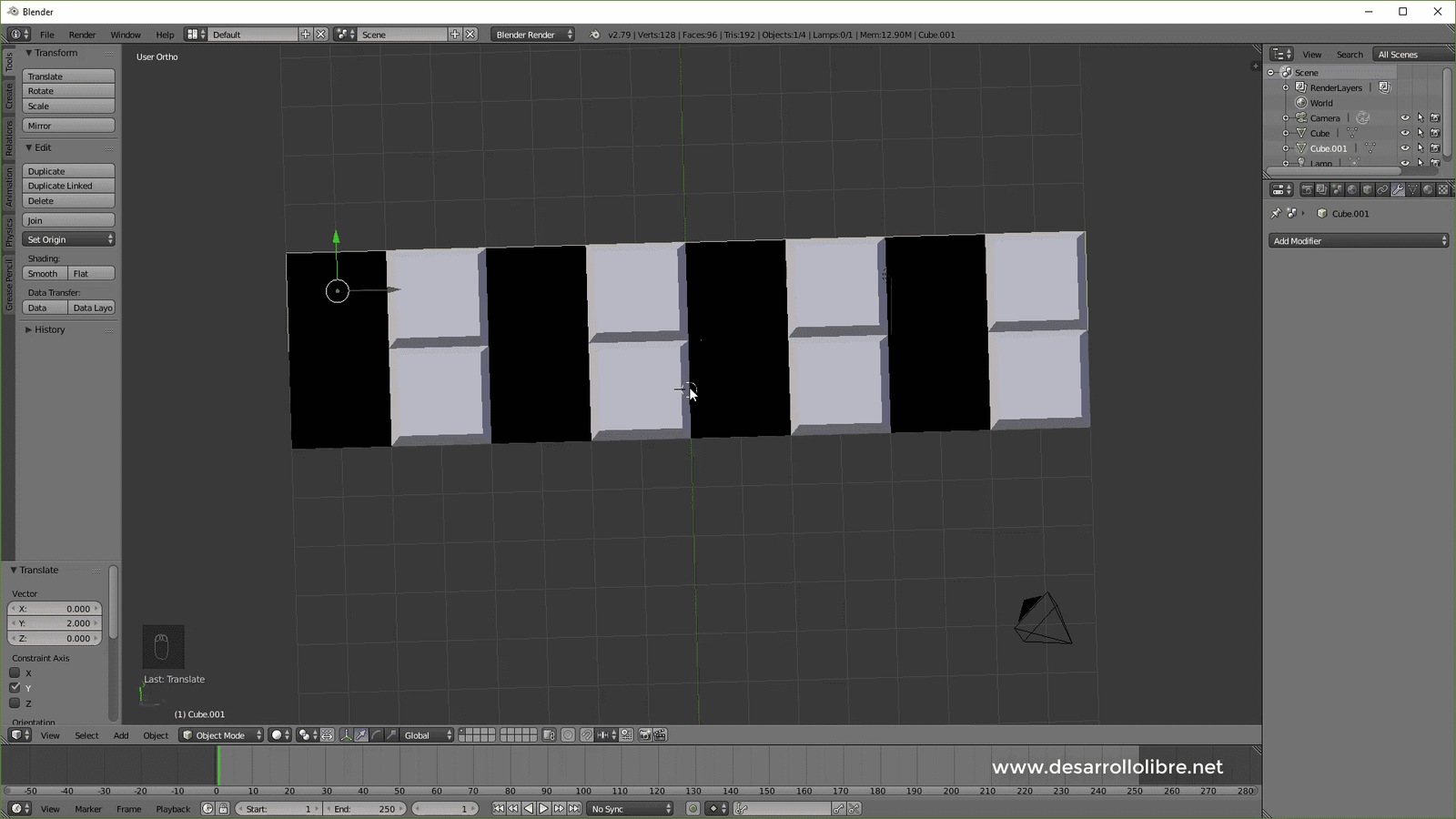
Task: Open the Set Origin dropdown
Action: coord(68,239)
